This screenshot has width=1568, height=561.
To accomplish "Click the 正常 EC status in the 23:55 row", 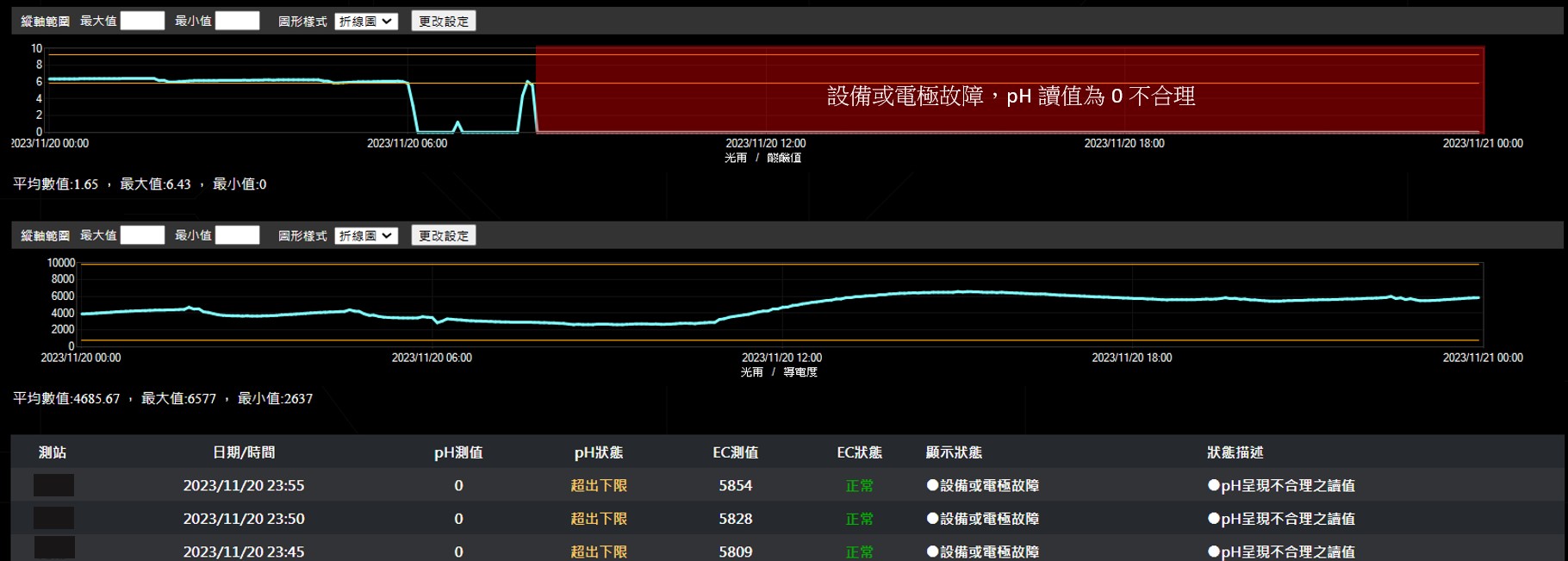I will click(x=859, y=486).
